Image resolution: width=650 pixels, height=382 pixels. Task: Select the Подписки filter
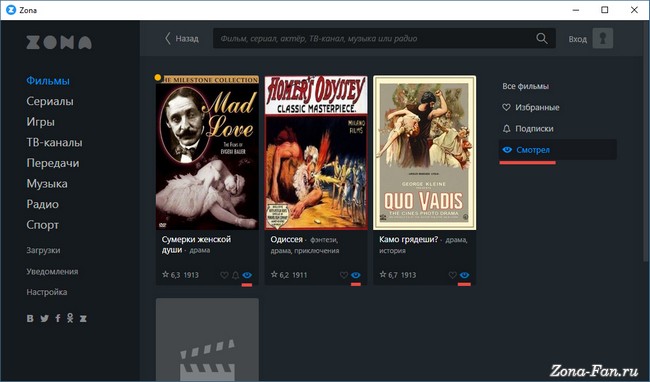pyautogui.click(x=528, y=128)
